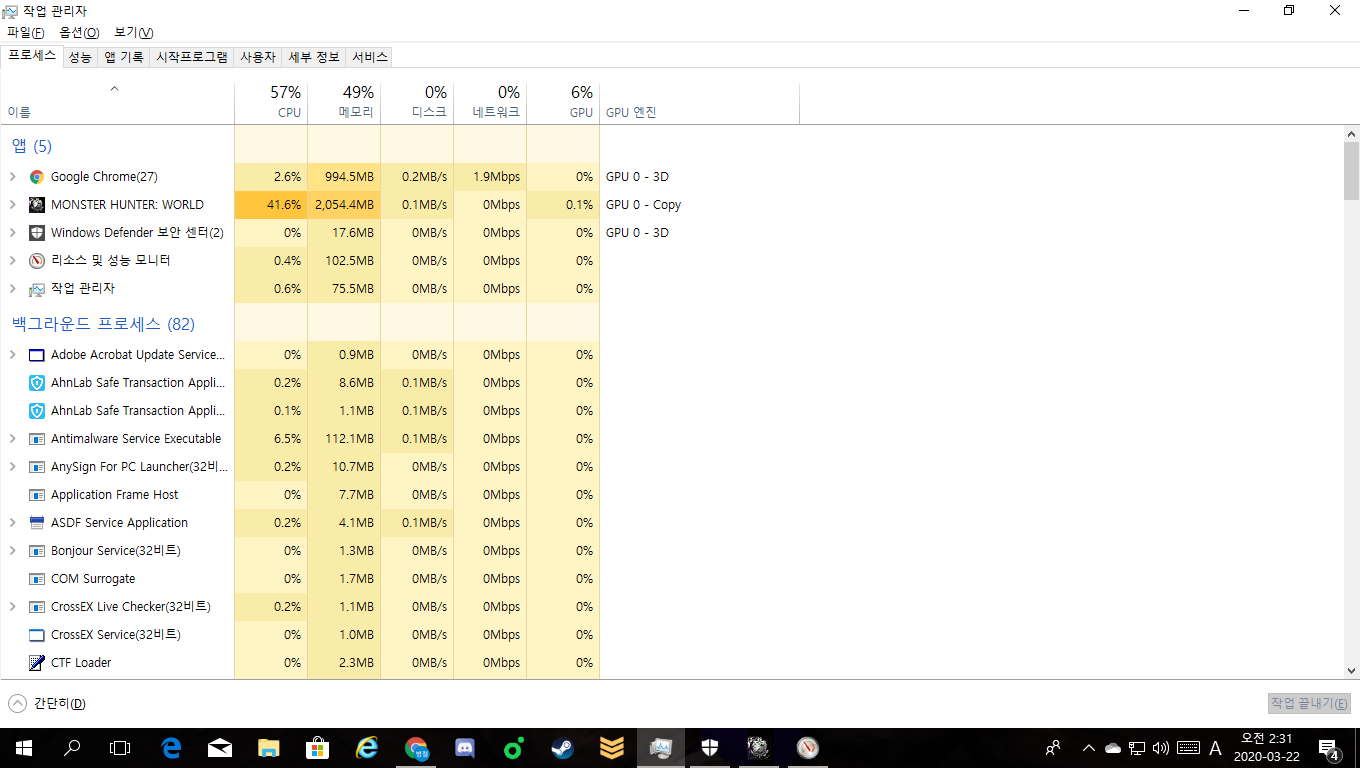Viewport: 1360px width, 768px height.
Task: Switch to the 성능 tab
Action: click(x=80, y=57)
